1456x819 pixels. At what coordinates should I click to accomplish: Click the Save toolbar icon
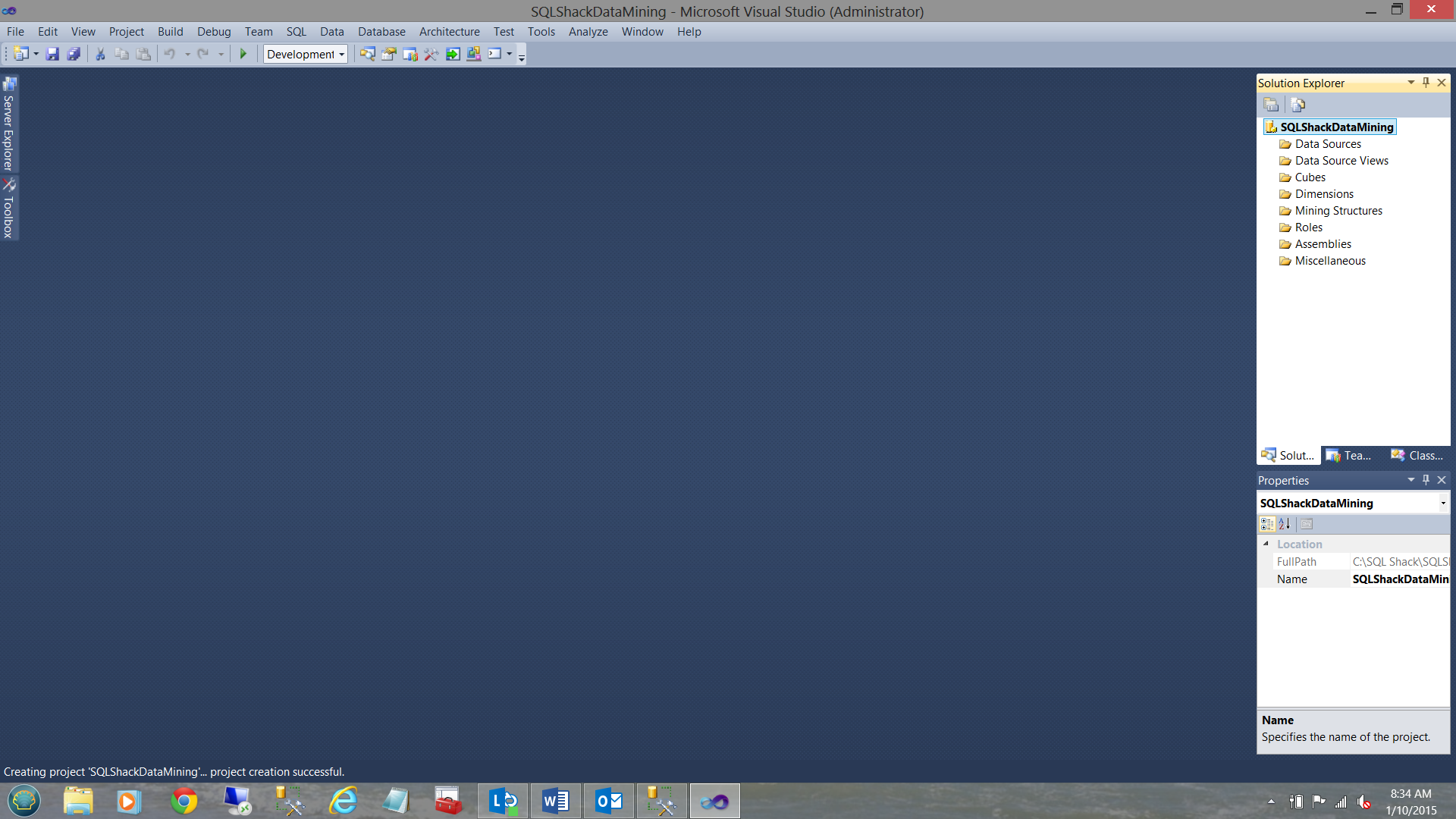tap(52, 54)
